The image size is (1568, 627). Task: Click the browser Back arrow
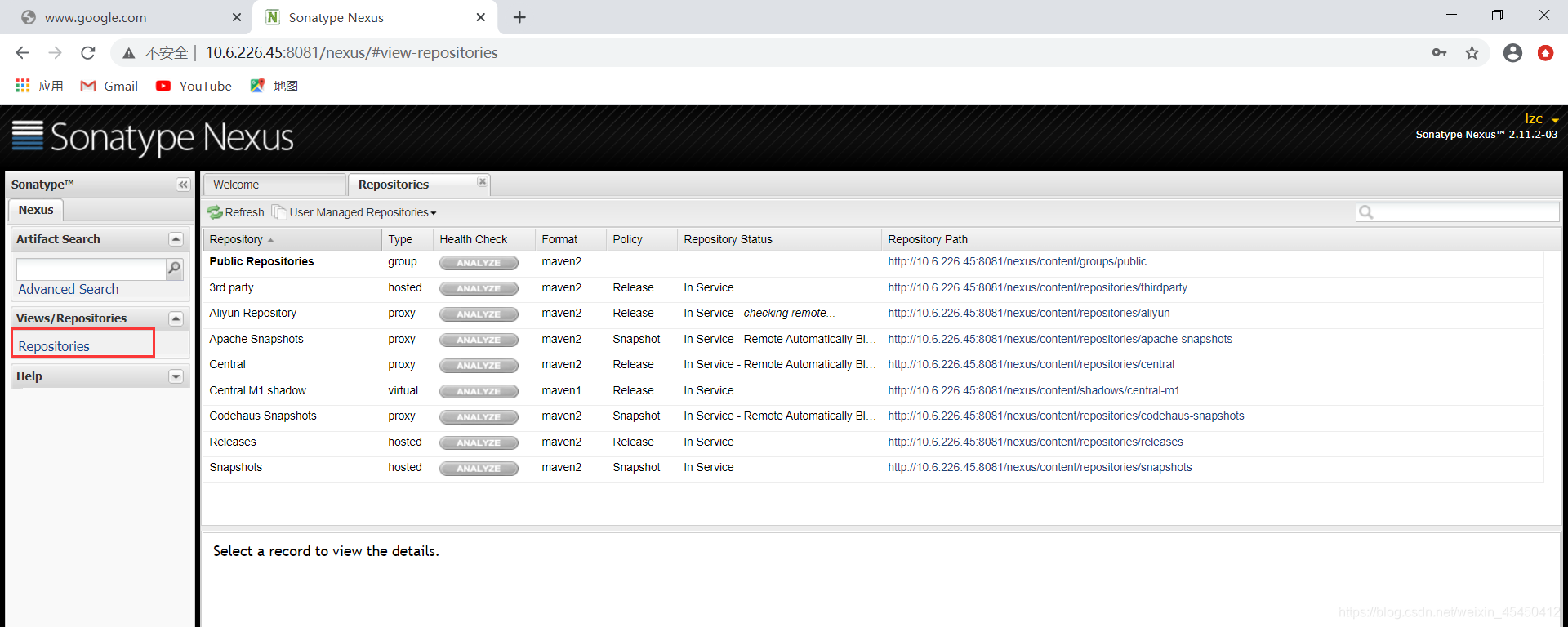pos(22,52)
